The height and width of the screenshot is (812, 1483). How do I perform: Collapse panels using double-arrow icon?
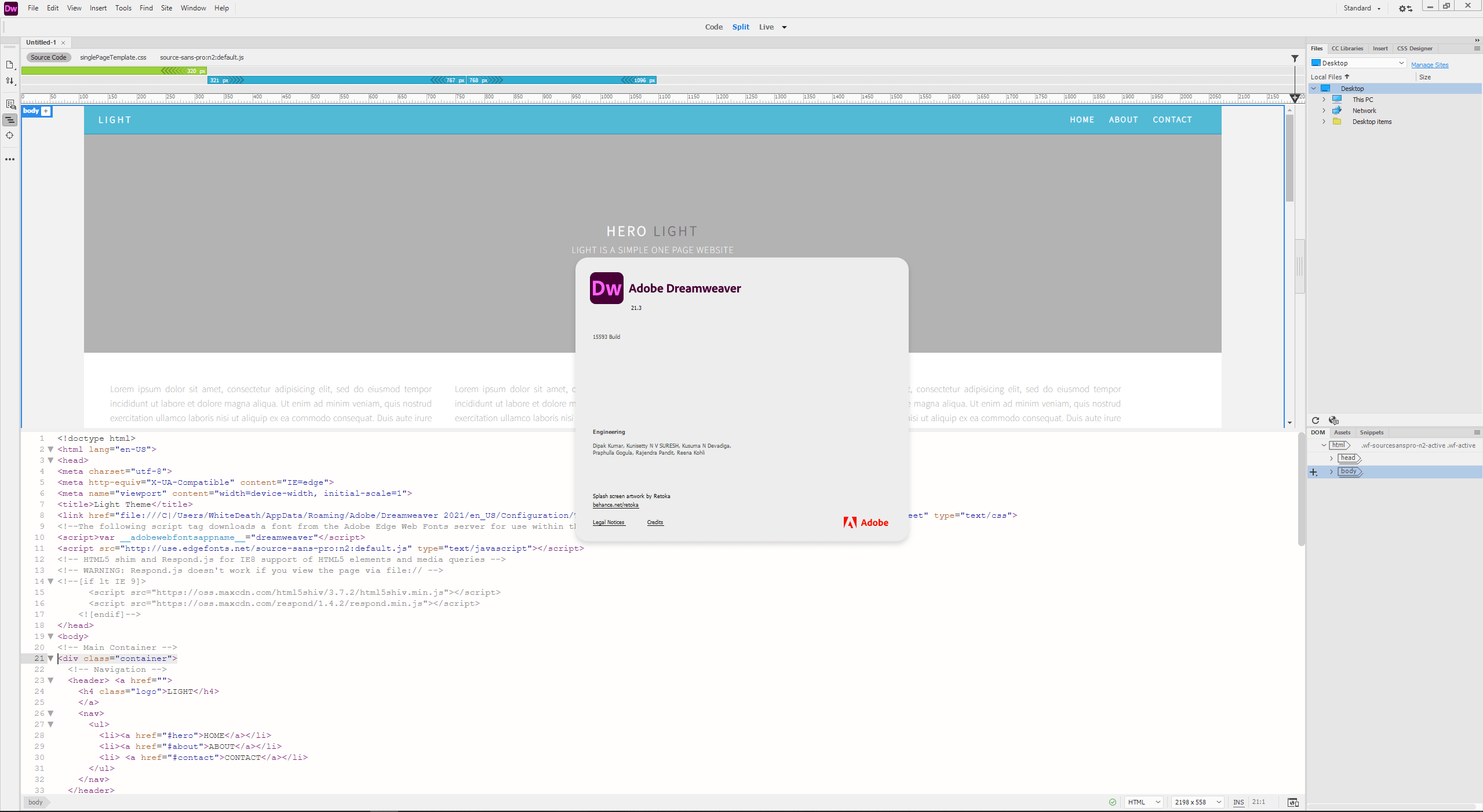[x=1477, y=40]
